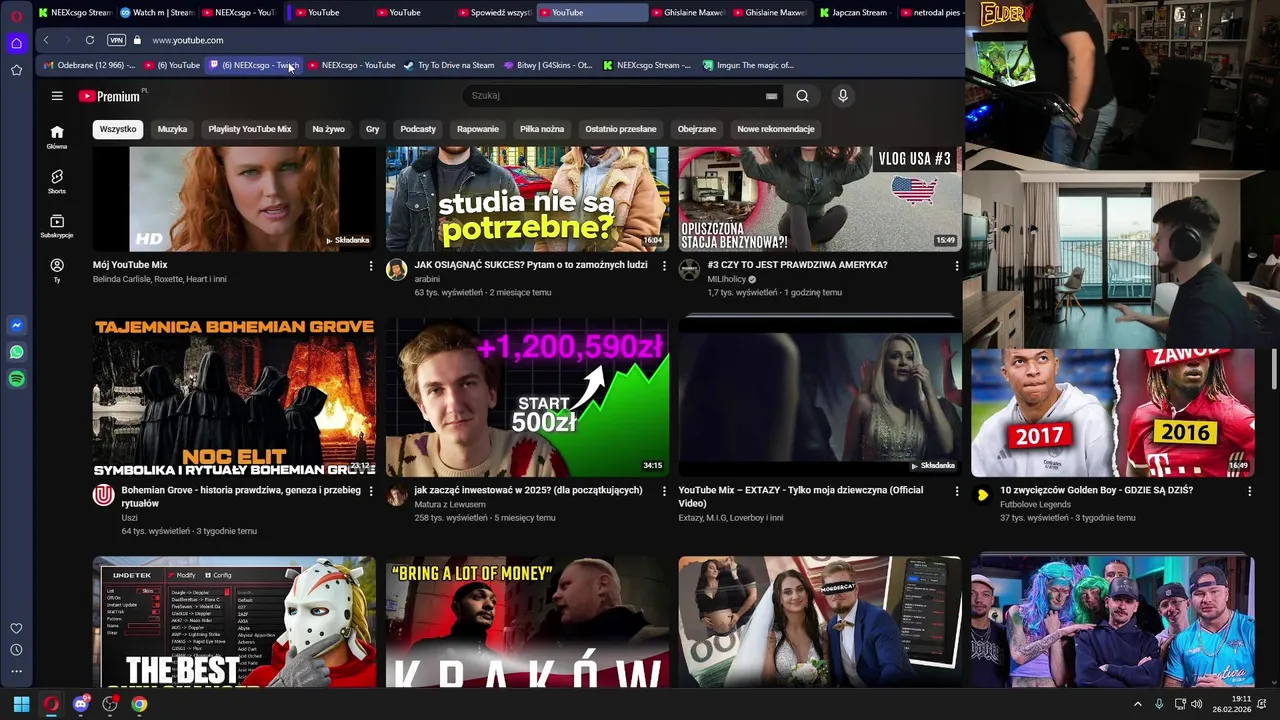Click the padlock site info icon
The image size is (1280, 720).
pos(137,40)
